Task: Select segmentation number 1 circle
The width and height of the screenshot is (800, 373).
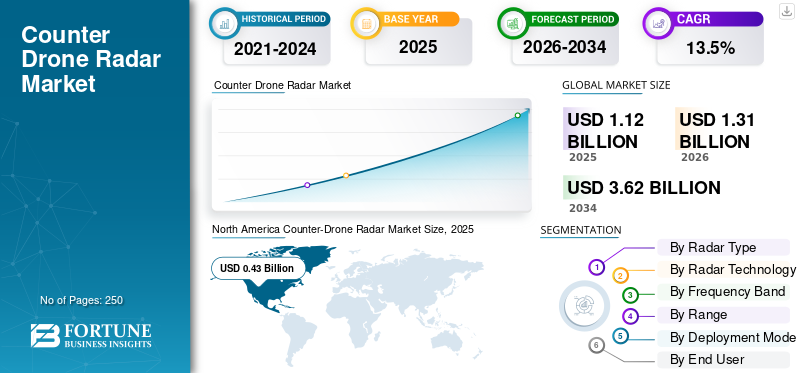Action: click(596, 267)
